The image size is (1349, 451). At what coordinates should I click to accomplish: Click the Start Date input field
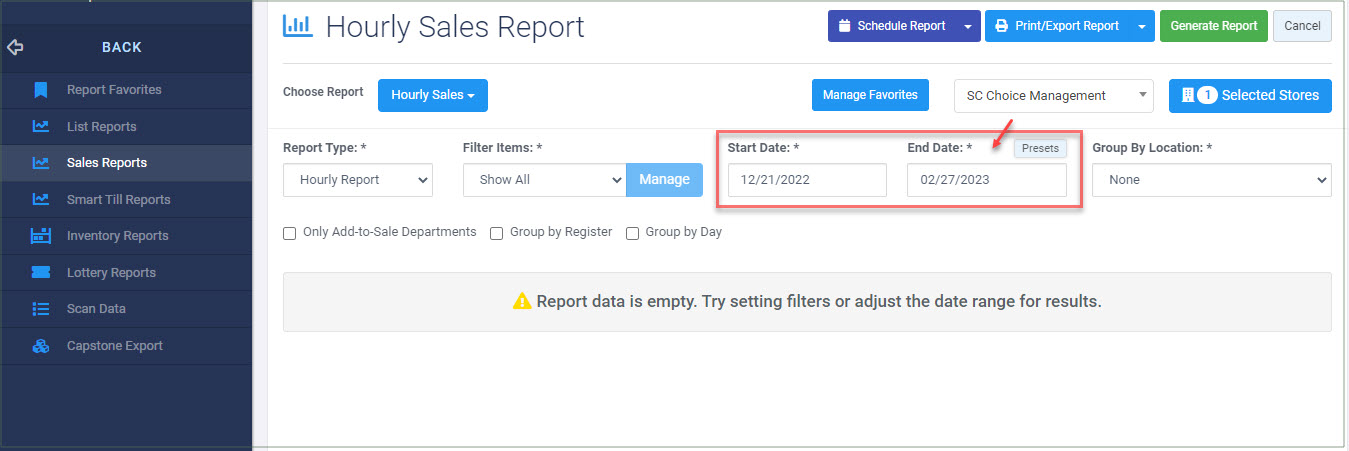807,180
